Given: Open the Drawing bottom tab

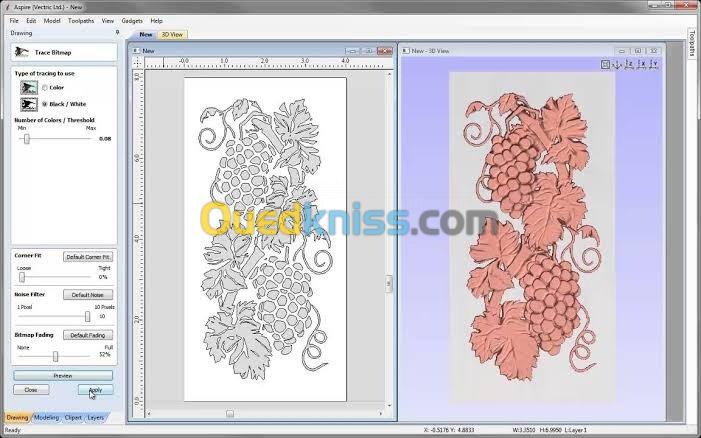Looking at the screenshot, I should coord(17,417).
